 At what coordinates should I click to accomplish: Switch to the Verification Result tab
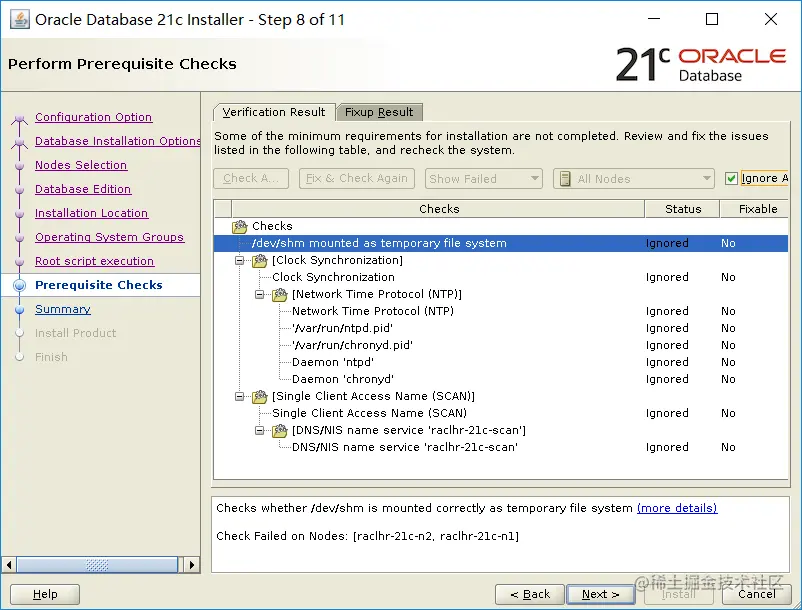[274, 112]
